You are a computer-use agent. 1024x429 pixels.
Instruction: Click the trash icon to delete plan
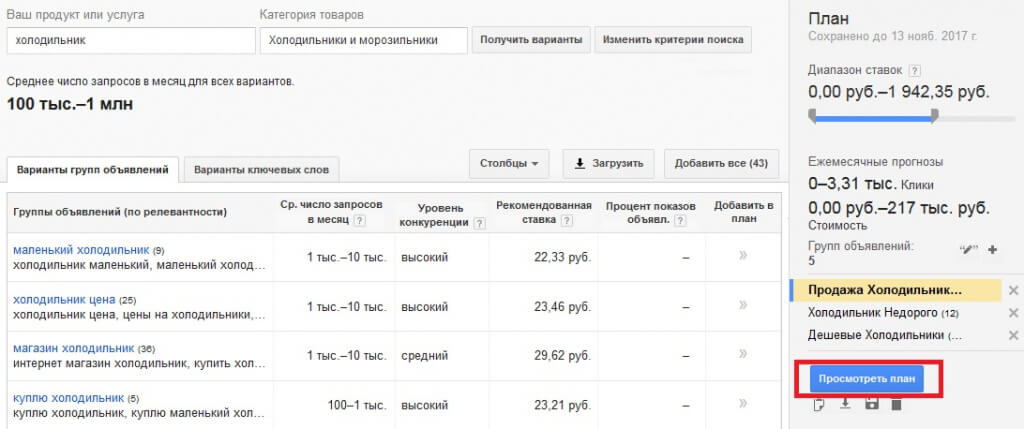896,404
